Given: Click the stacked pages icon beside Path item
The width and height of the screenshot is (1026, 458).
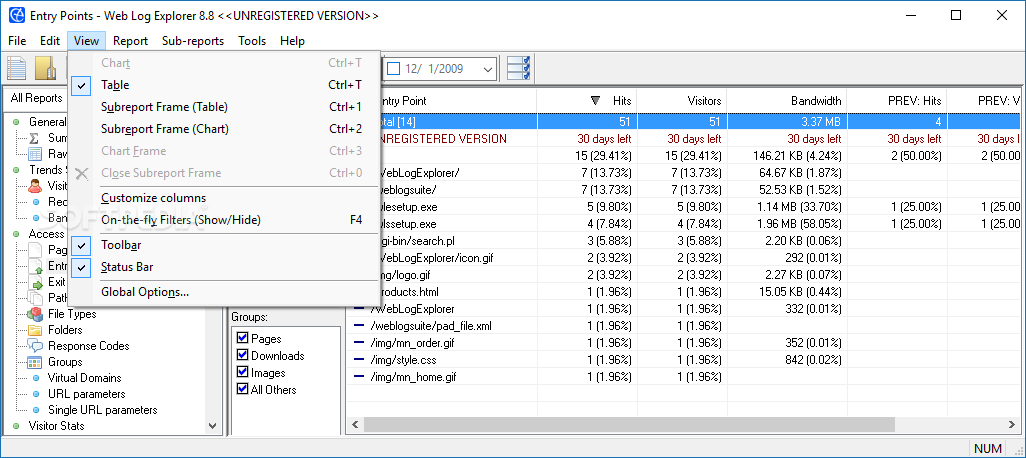Looking at the screenshot, I should [x=36, y=298].
